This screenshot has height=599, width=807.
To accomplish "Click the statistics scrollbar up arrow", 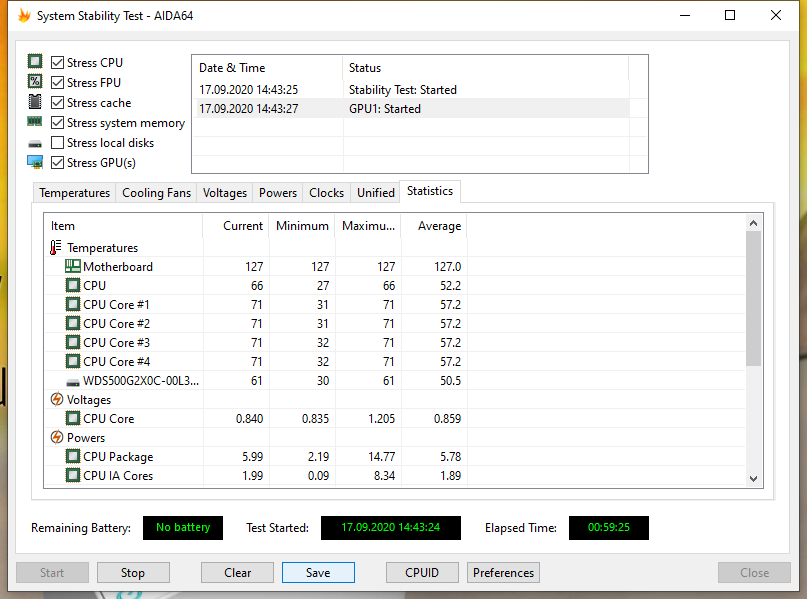I will click(753, 223).
